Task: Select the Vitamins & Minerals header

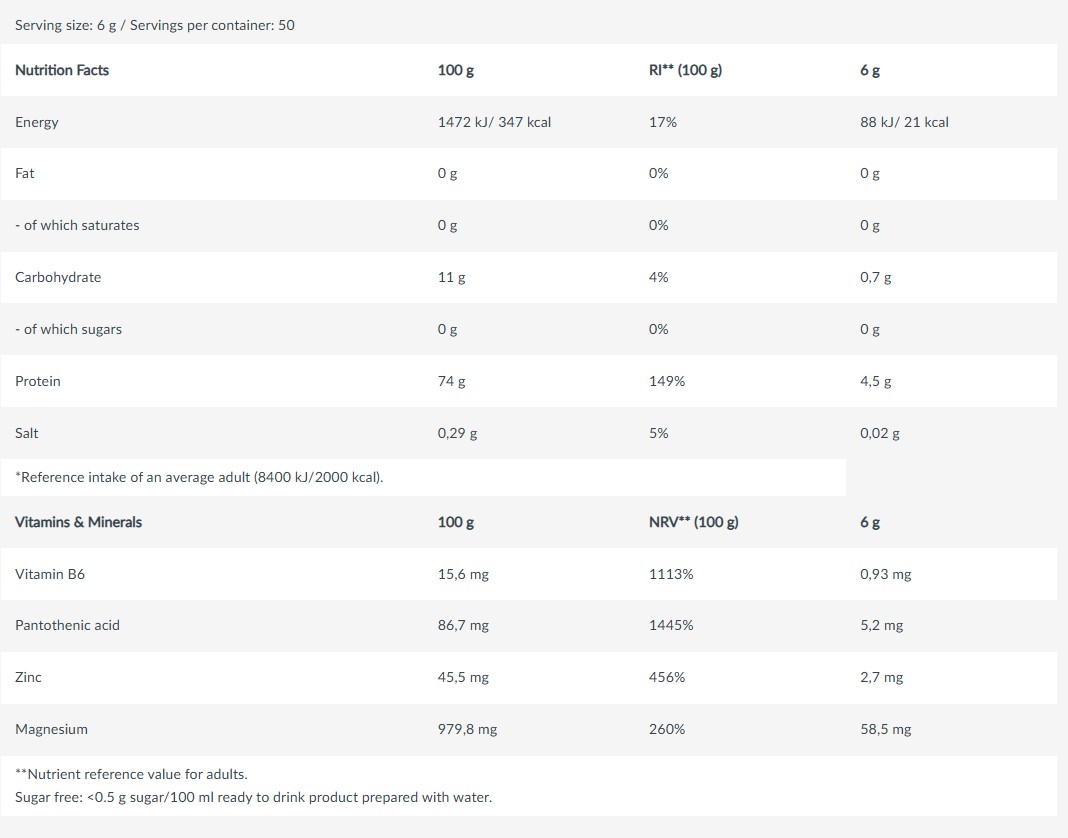Action: (x=78, y=522)
